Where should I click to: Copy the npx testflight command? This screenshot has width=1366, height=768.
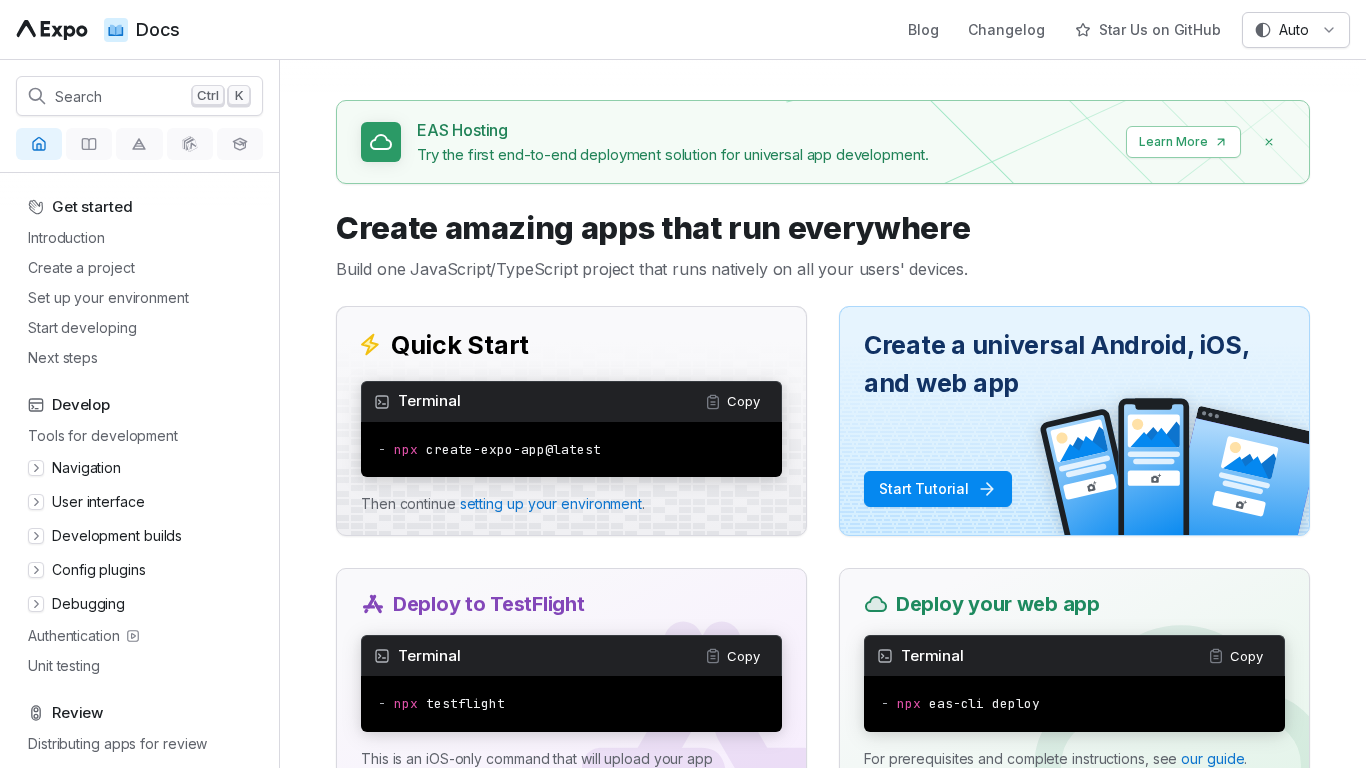coord(733,656)
